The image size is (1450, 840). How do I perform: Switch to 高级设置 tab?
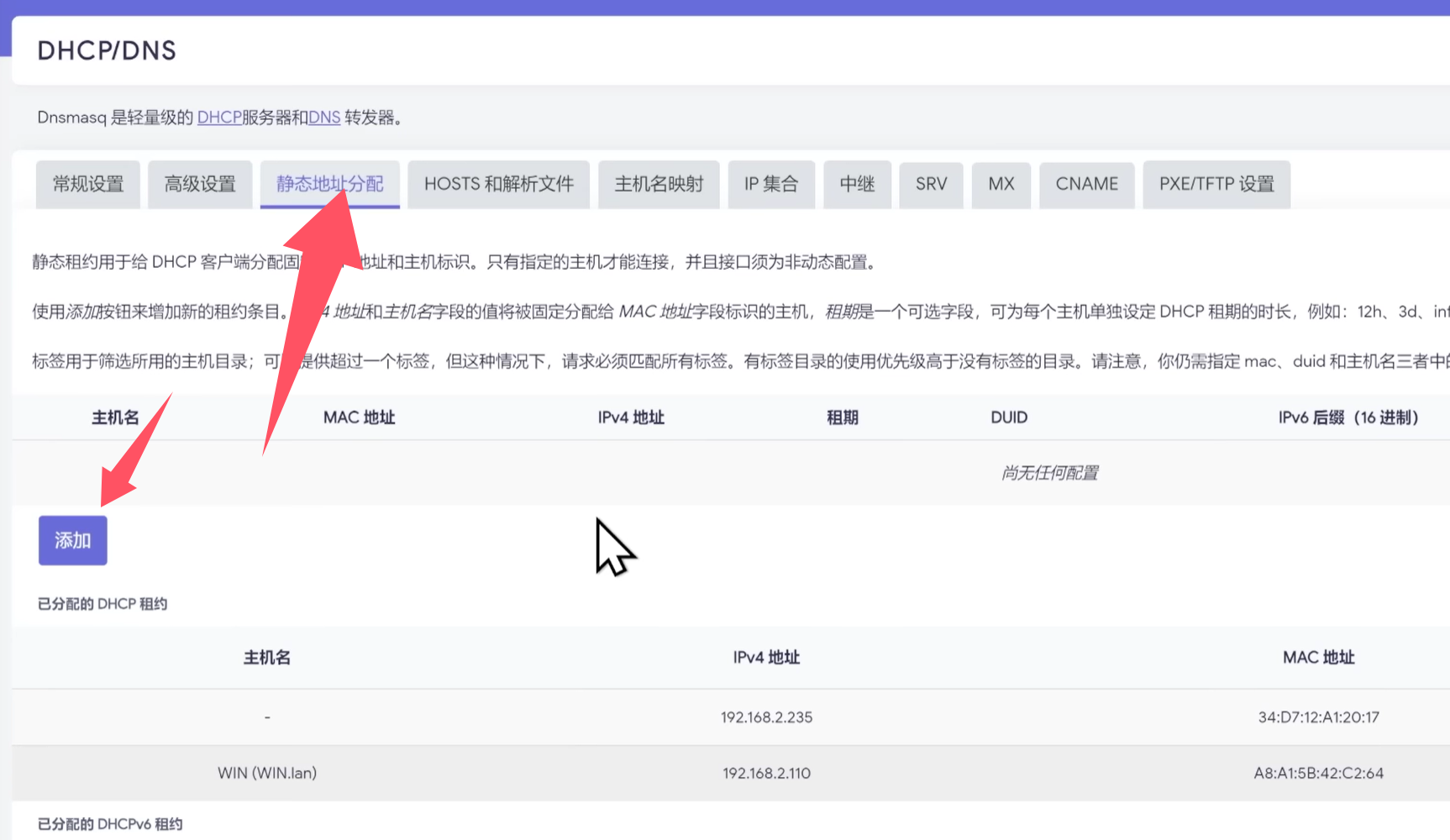(200, 184)
